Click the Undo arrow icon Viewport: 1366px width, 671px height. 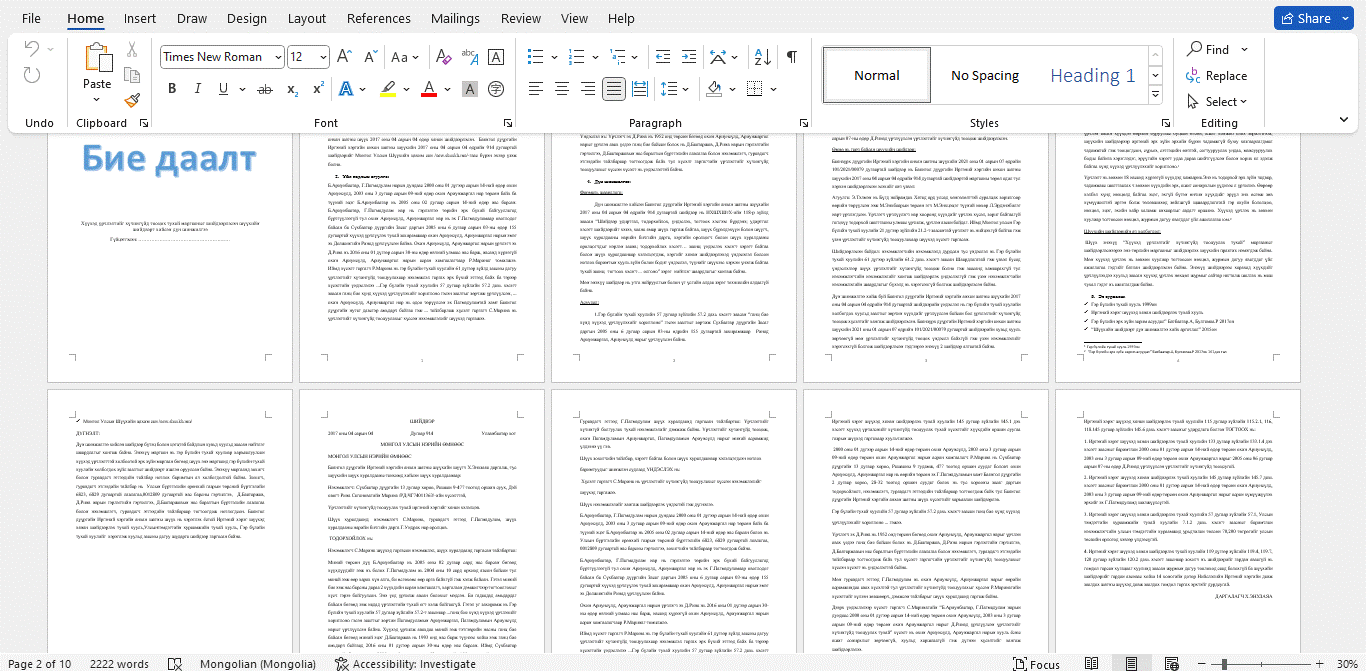32,50
